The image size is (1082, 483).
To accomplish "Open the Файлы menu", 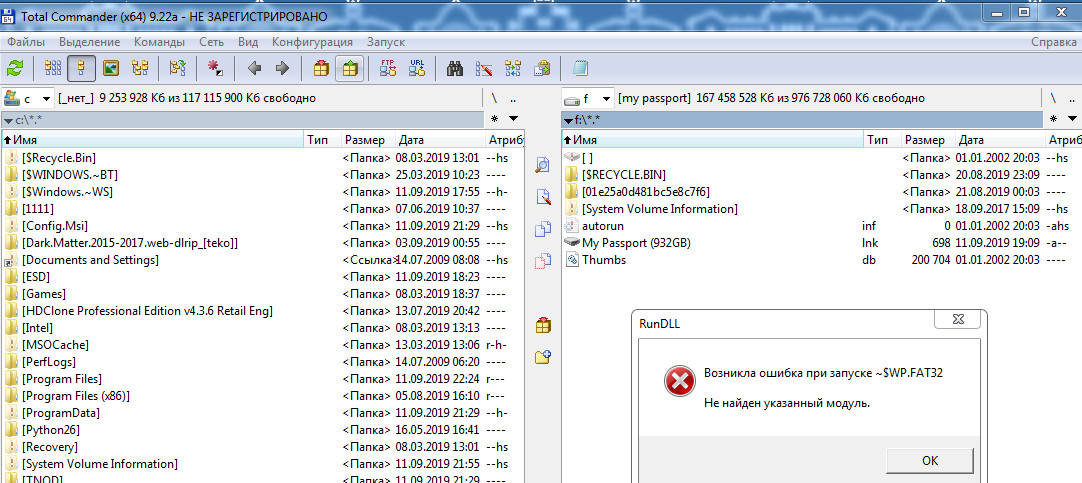I will pos(28,42).
